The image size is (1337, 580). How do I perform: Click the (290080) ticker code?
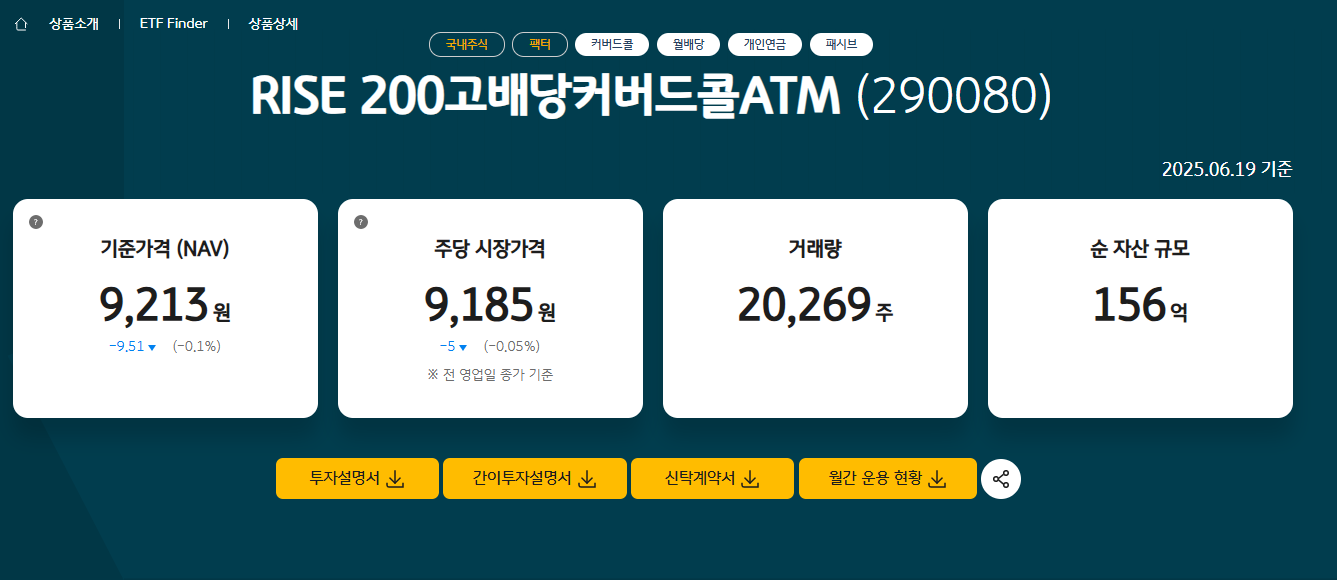[955, 97]
